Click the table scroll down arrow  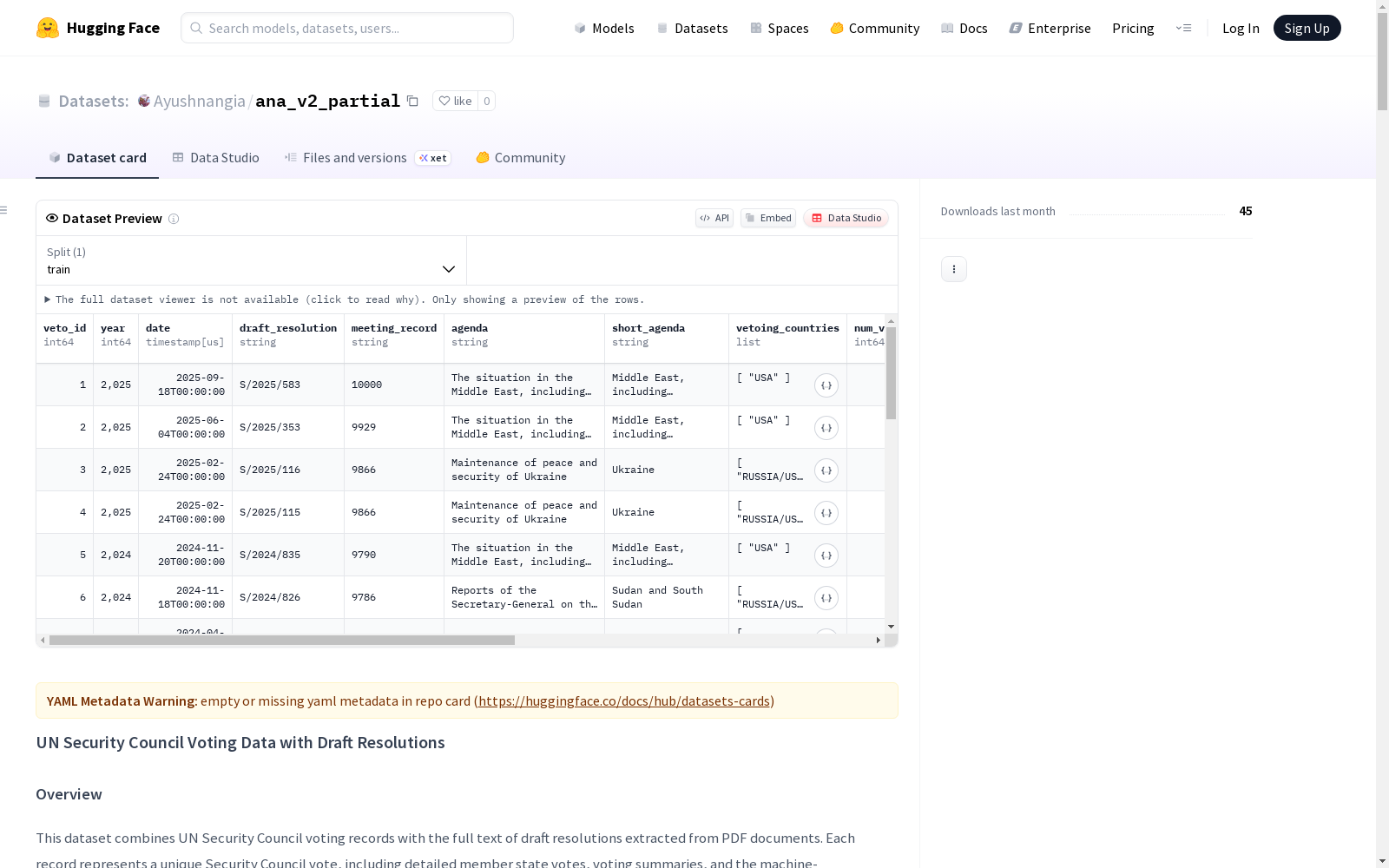coord(891,627)
